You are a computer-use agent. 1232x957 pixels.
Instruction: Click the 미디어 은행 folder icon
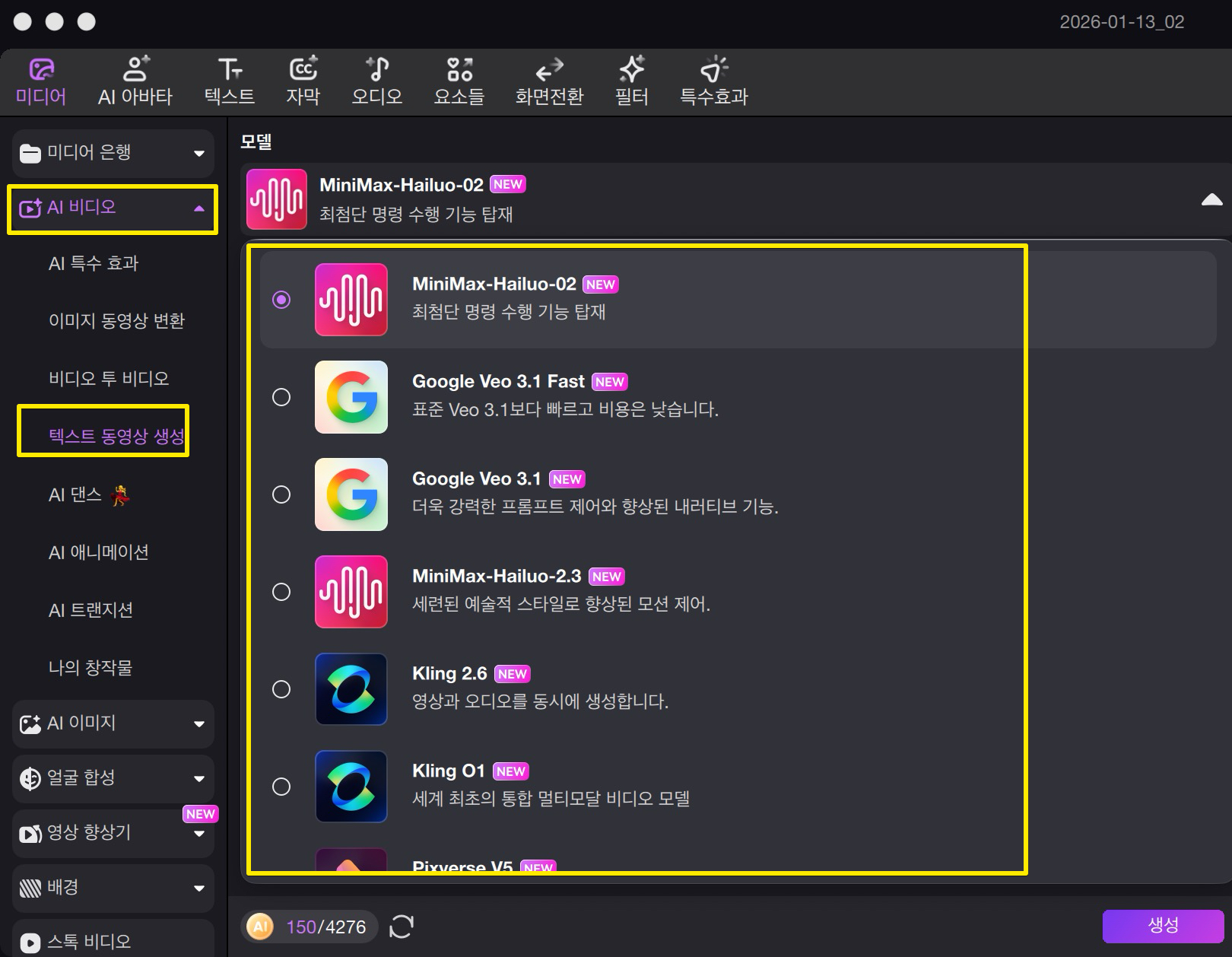pyautogui.click(x=30, y=154)
